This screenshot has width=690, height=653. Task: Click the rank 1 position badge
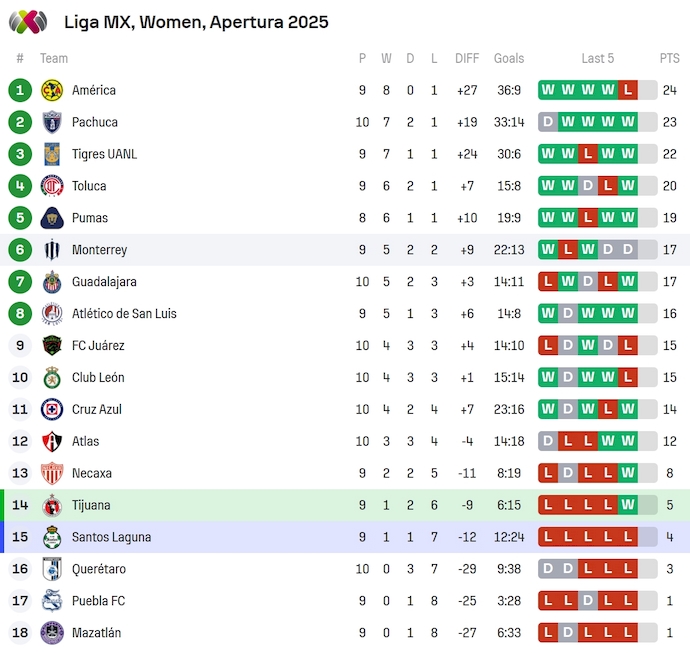coord(20,90)
